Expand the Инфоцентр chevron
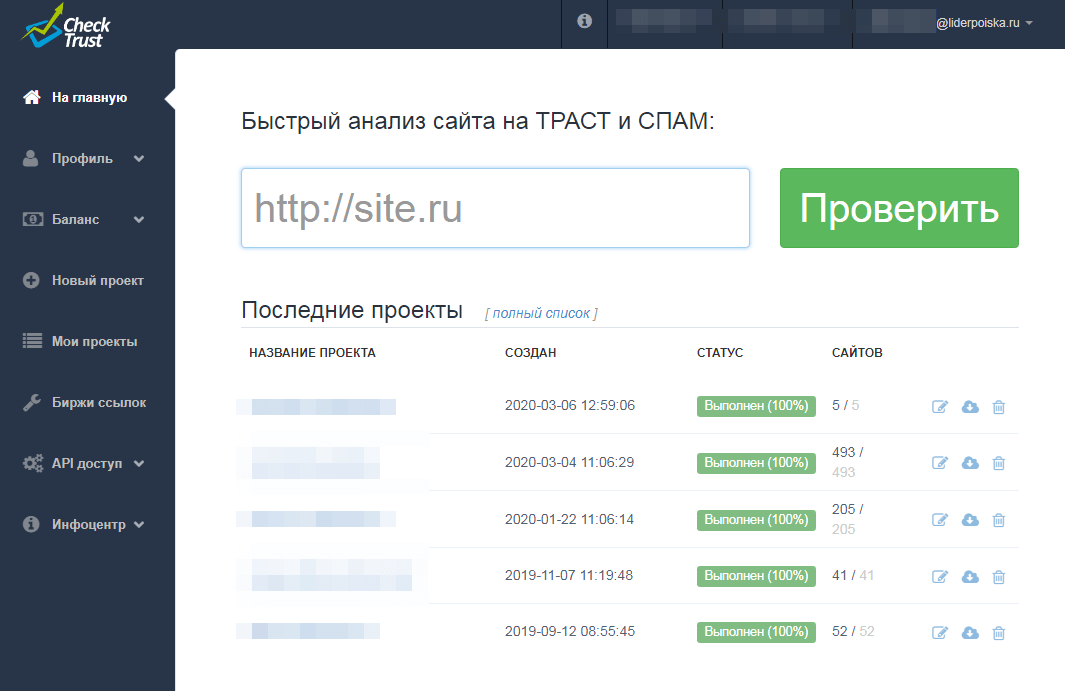Image resolution: width=1065 pixels, height=691 pixels. tap(139, 525)
